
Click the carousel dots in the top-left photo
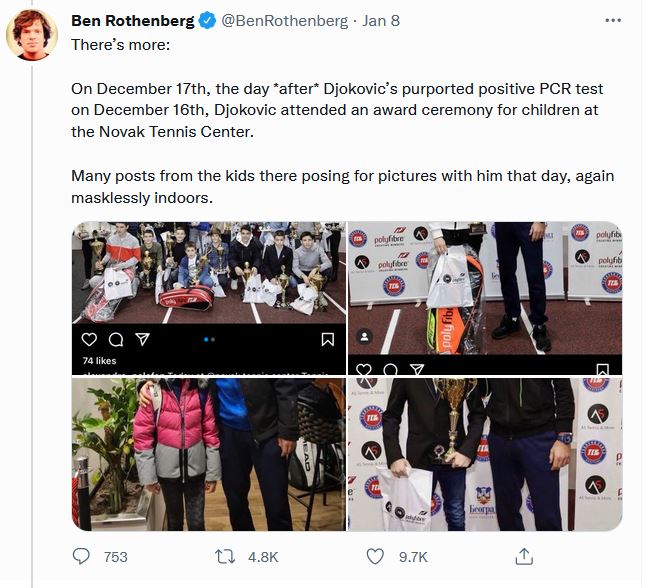(x=208, y=340)
